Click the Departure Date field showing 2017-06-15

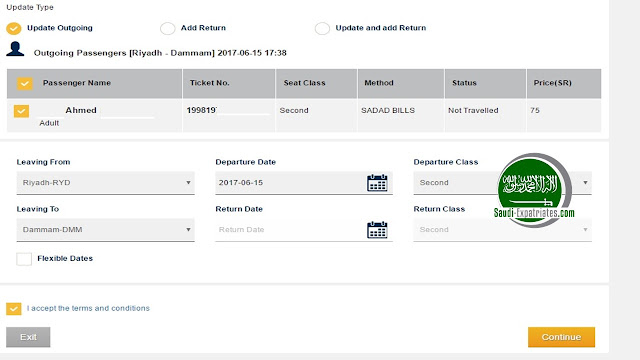[x=290, y=183]
